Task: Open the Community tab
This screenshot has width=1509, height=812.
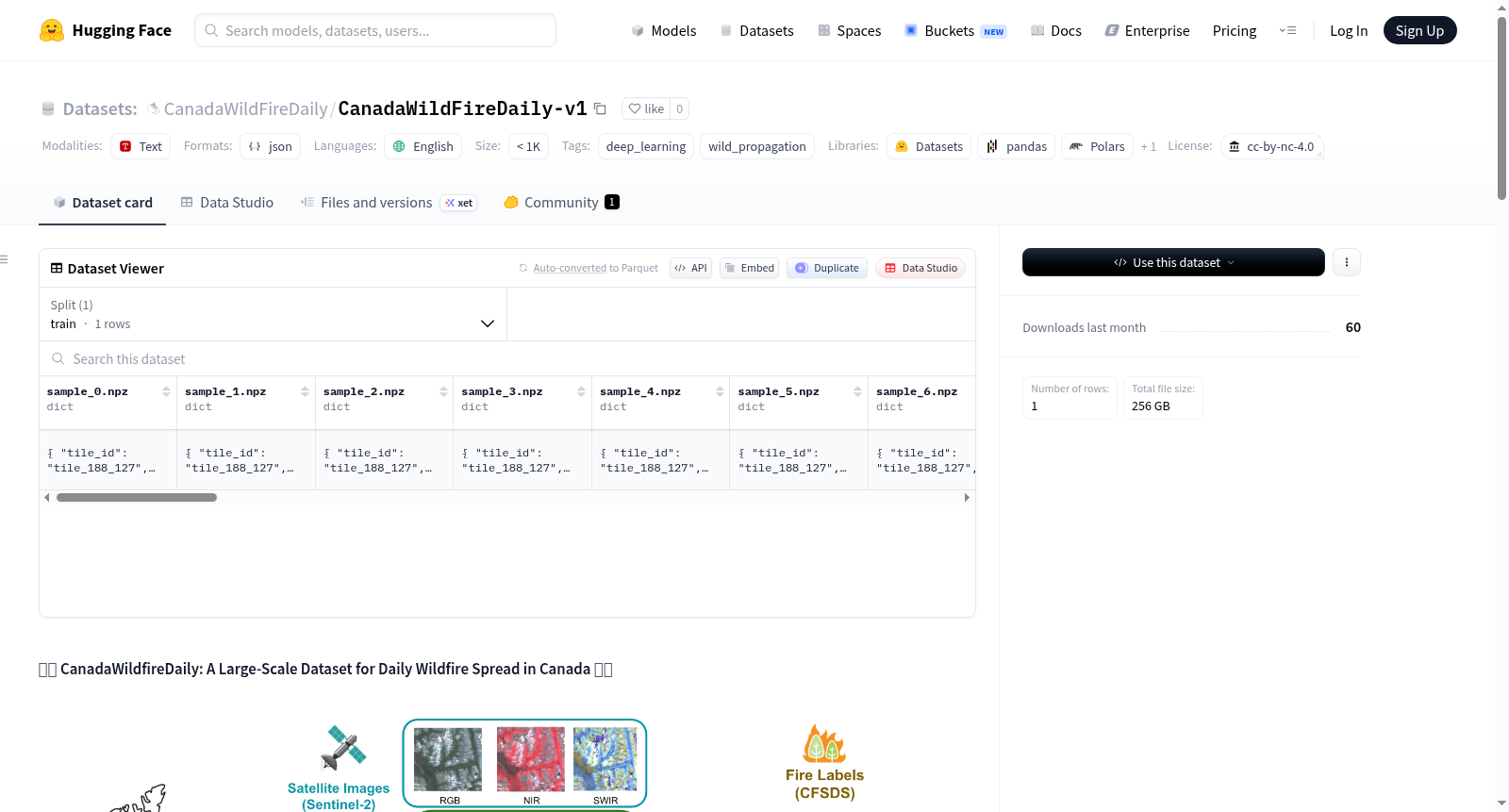Action: point(561,203)
